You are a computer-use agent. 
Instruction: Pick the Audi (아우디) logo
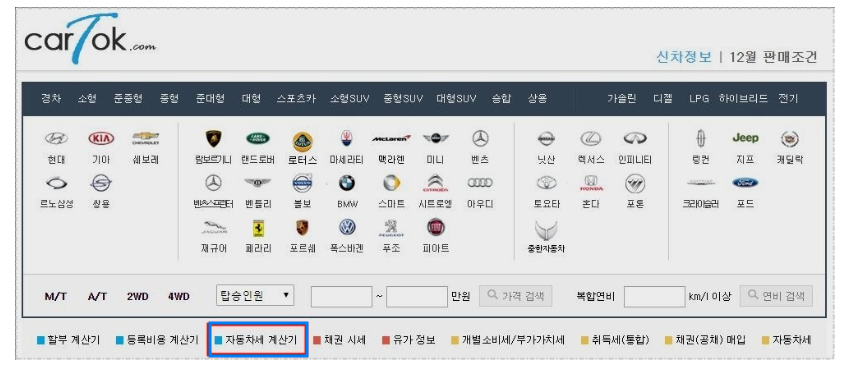pos(480,183)
